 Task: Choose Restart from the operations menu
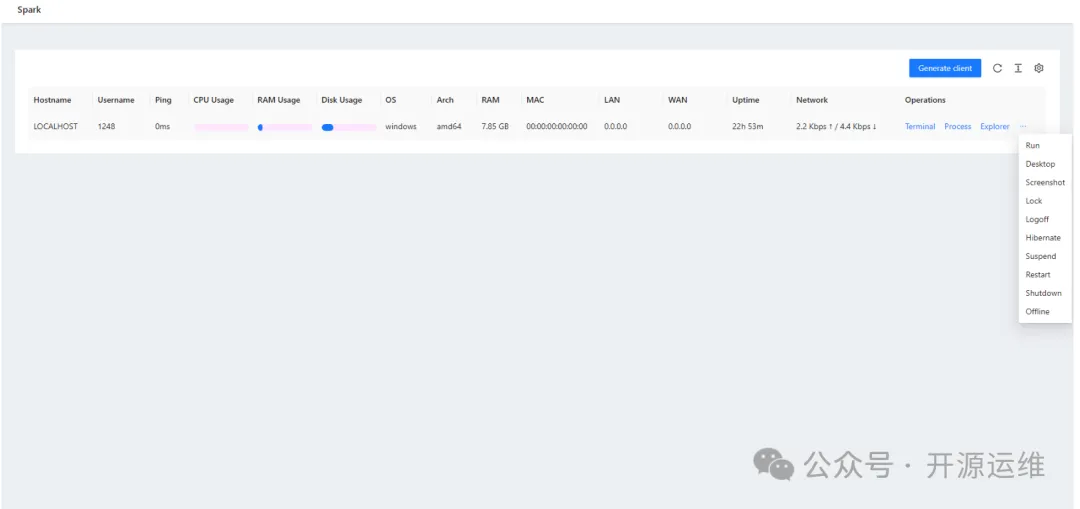[x=1038, y=275]
